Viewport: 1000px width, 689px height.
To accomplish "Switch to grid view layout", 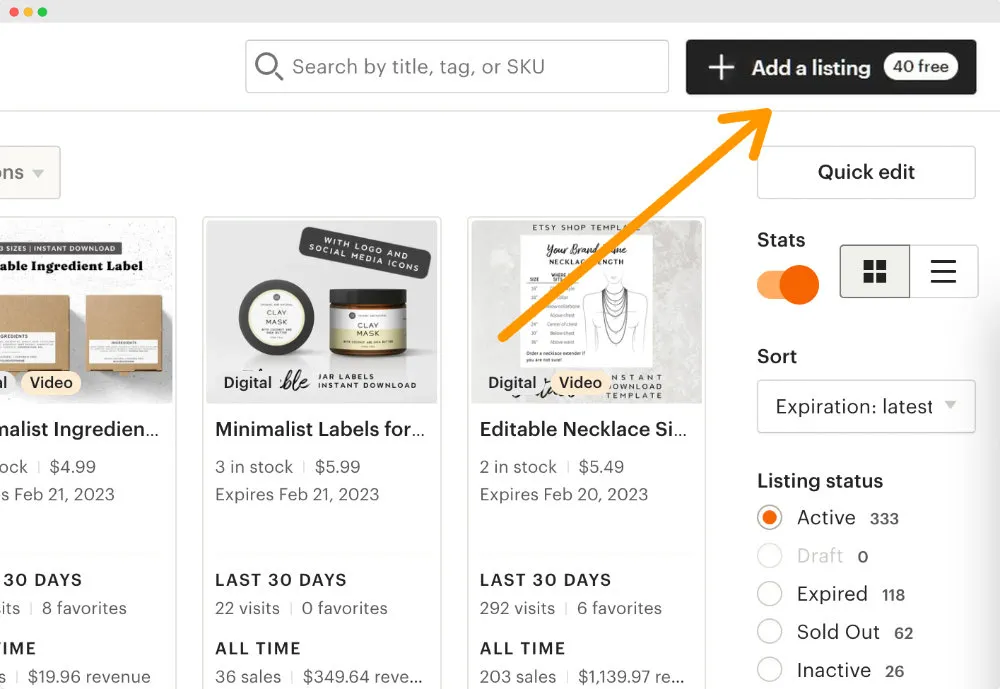I will (875, 271).
